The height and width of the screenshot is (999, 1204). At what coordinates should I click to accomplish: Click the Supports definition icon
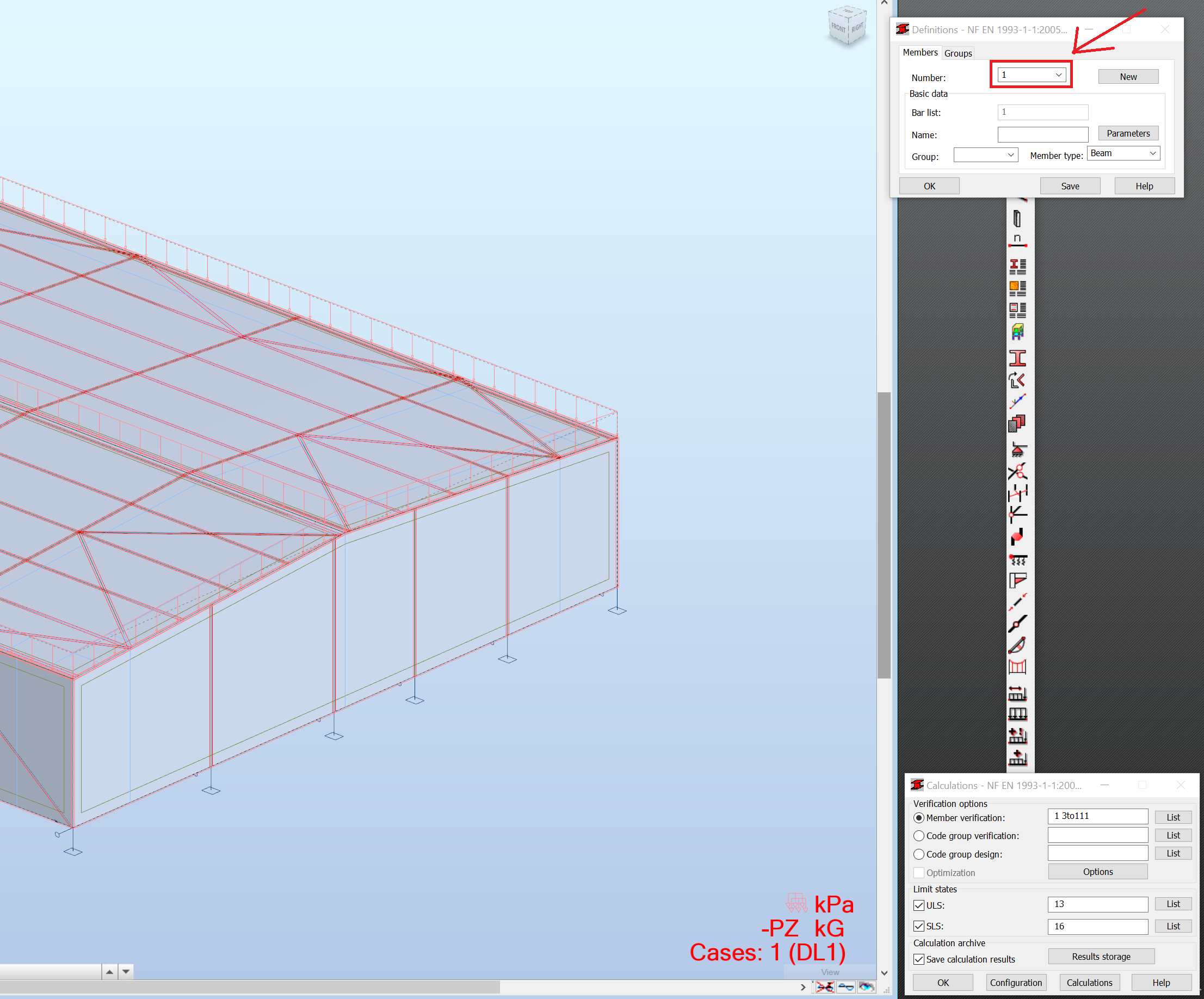coord(1017,450)
